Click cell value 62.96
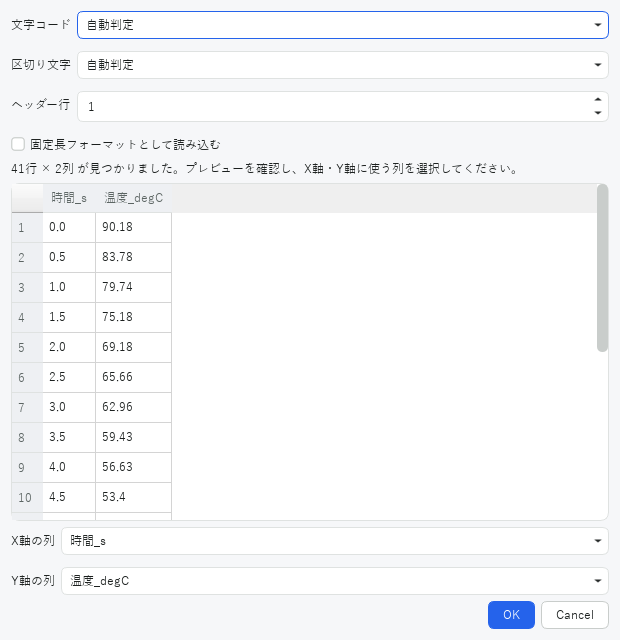 pos(133,407)
